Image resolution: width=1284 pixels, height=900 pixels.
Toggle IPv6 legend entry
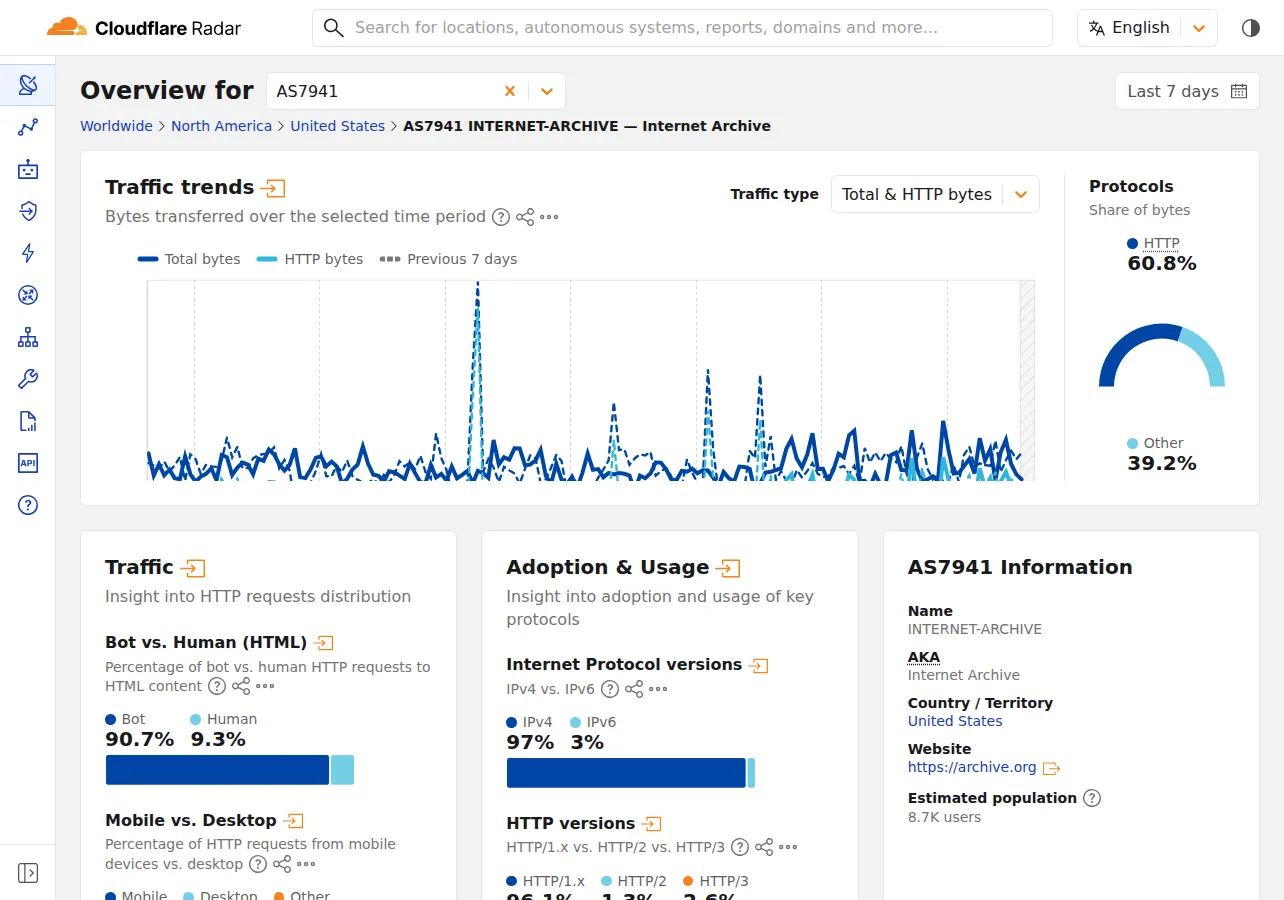(593, 722)
